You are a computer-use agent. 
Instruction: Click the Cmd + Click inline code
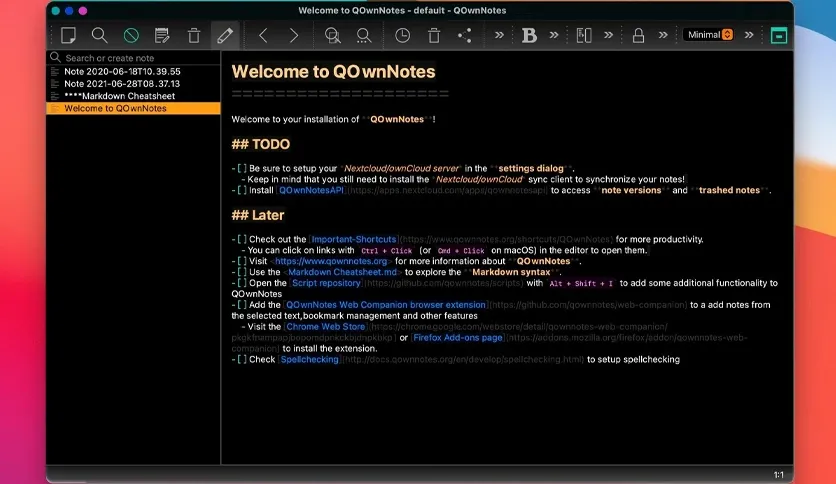coord(461,251)
